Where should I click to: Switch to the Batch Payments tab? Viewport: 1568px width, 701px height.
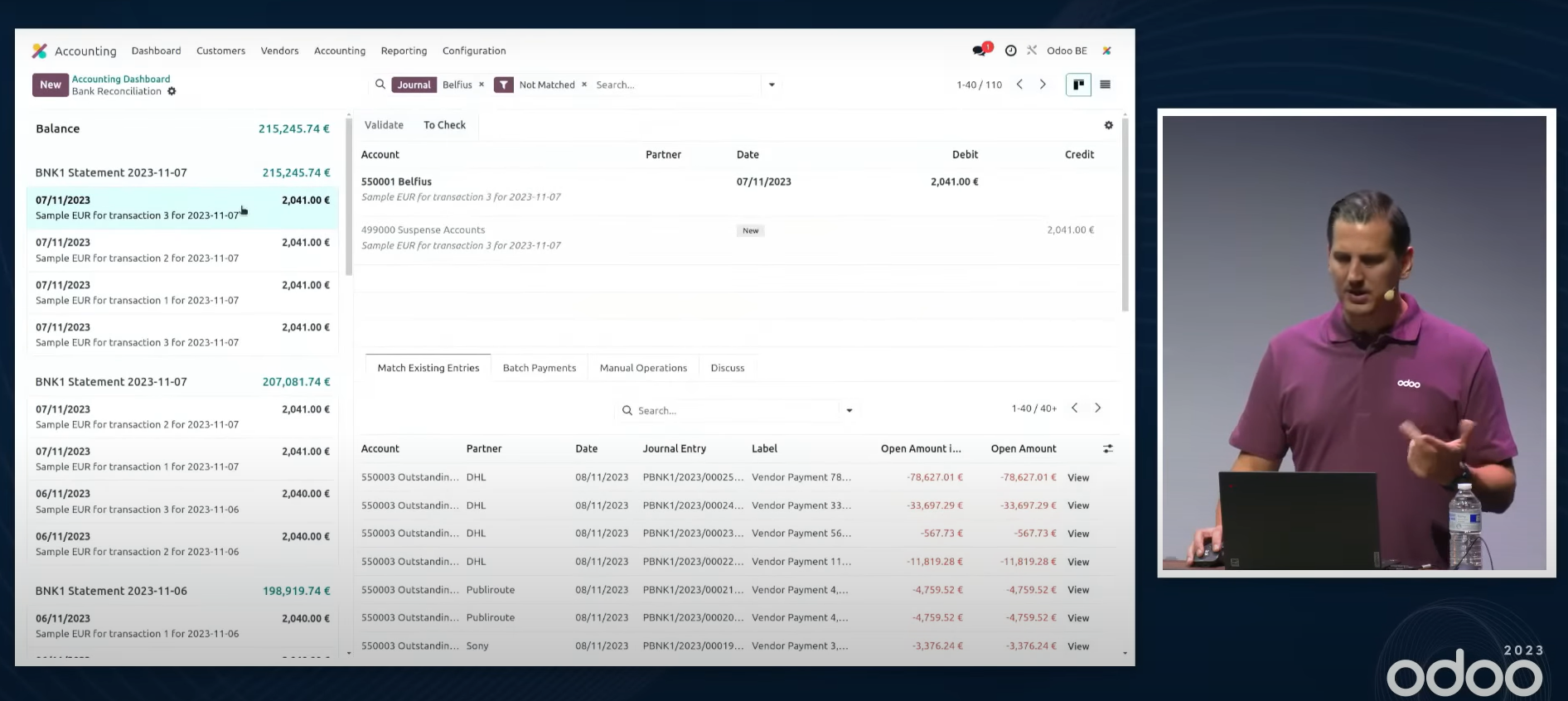[x=540, y=368]
